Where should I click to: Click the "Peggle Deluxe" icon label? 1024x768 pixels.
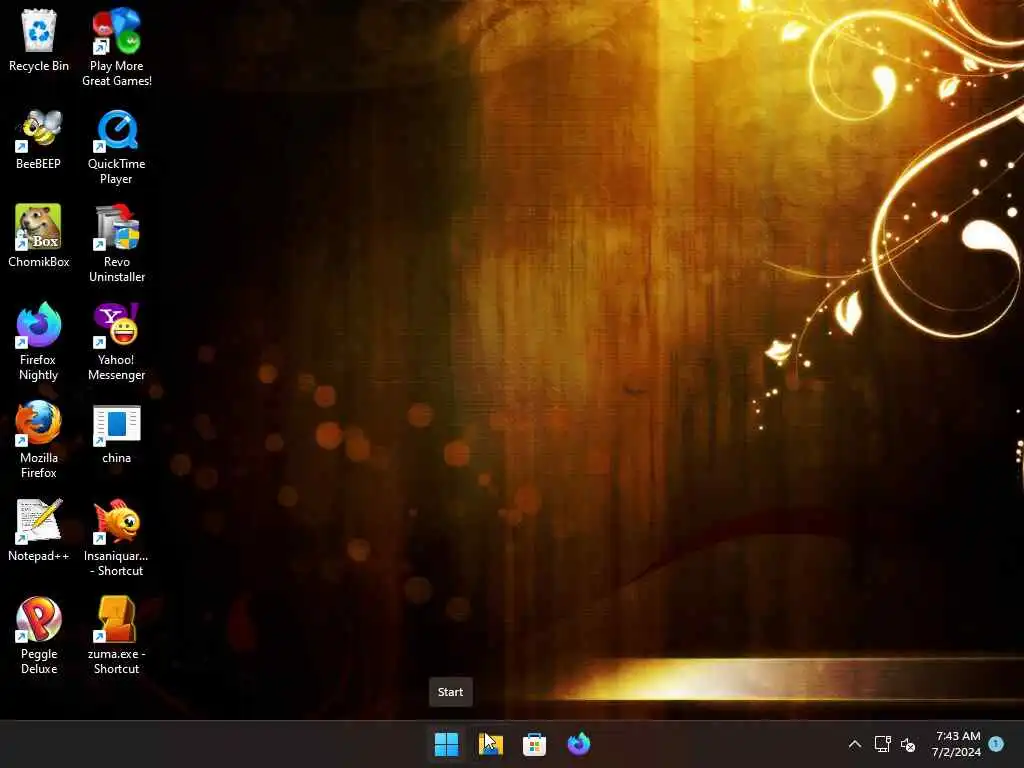click(39, 661)
